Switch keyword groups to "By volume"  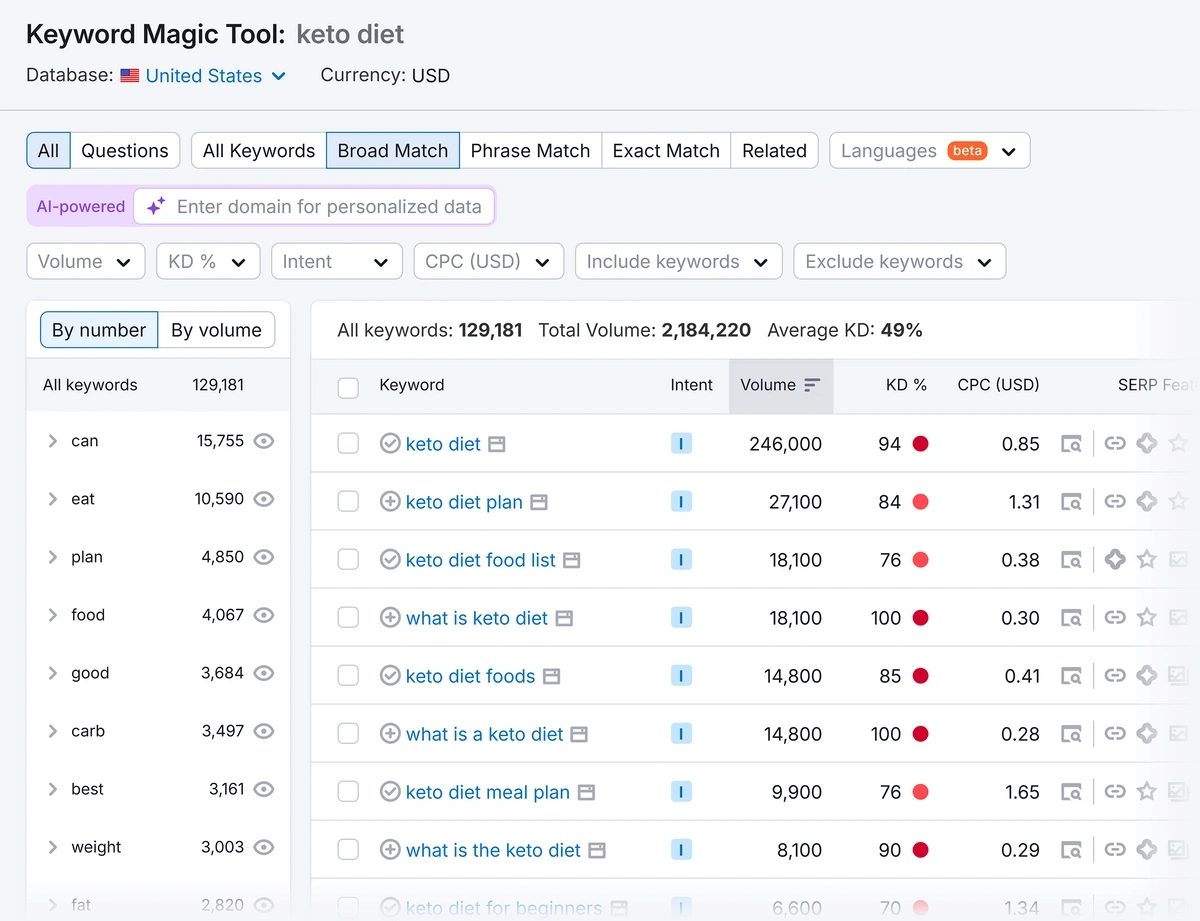217,330
